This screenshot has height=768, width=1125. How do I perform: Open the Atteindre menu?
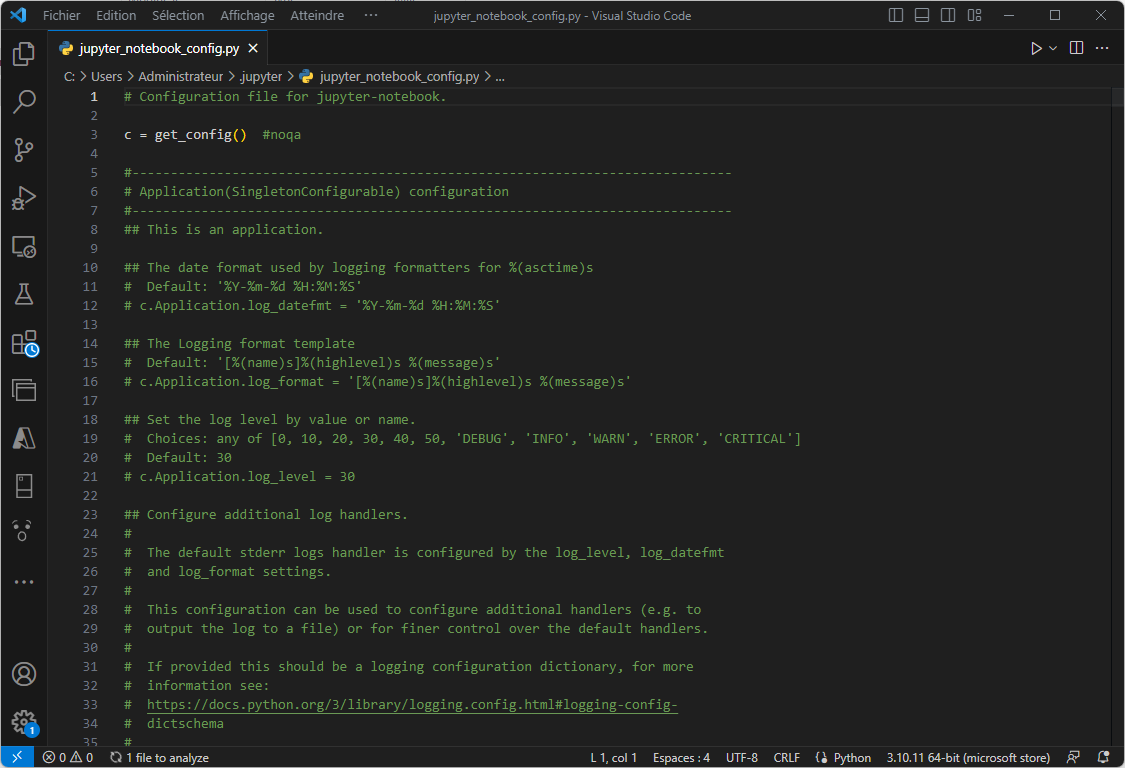pos(317,15)
